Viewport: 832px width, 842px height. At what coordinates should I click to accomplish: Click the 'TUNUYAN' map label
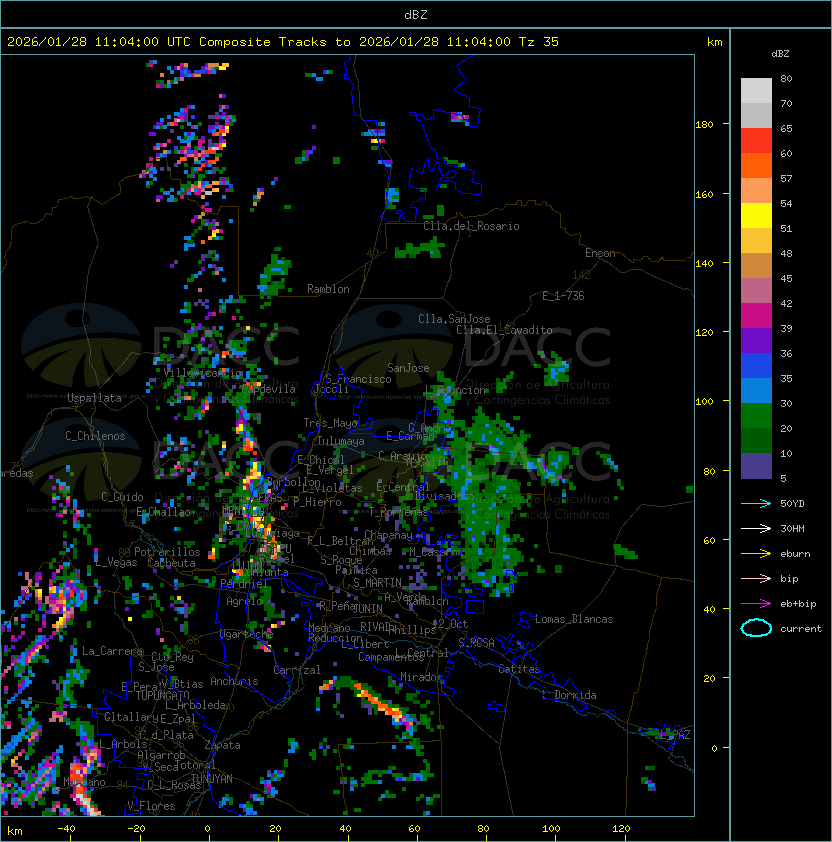pos(212,779)
